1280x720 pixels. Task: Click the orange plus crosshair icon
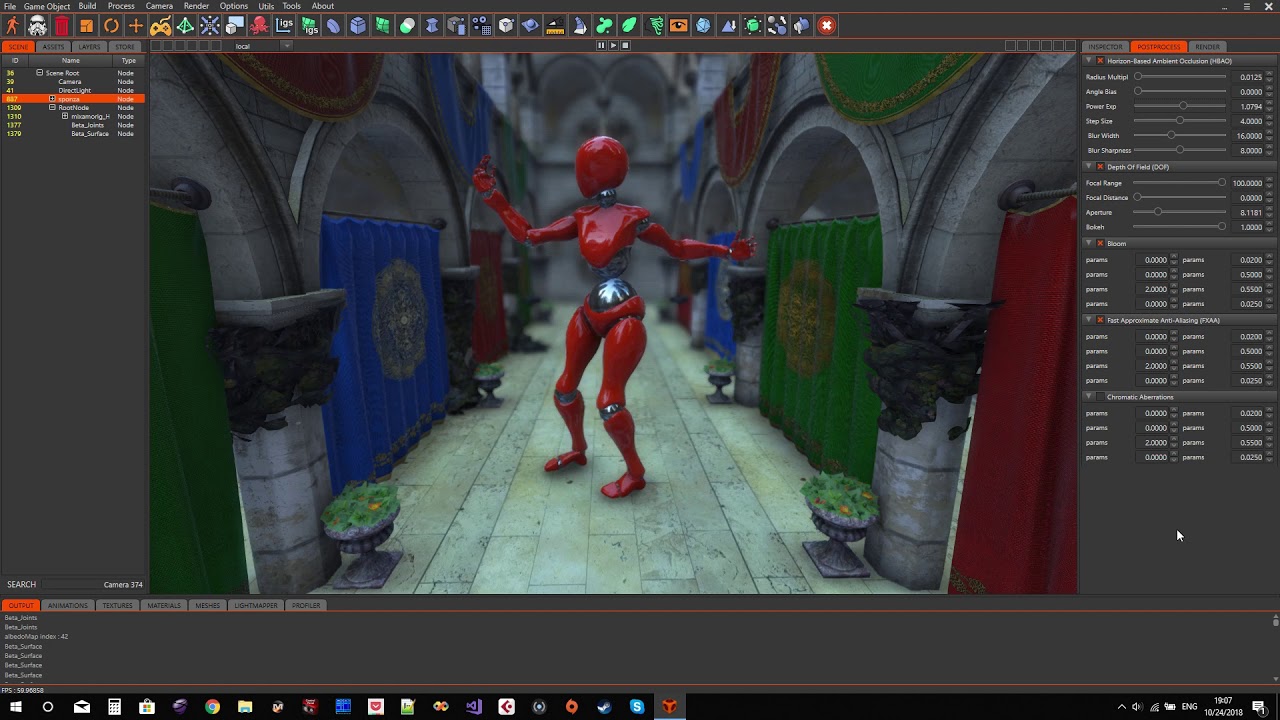136,25
